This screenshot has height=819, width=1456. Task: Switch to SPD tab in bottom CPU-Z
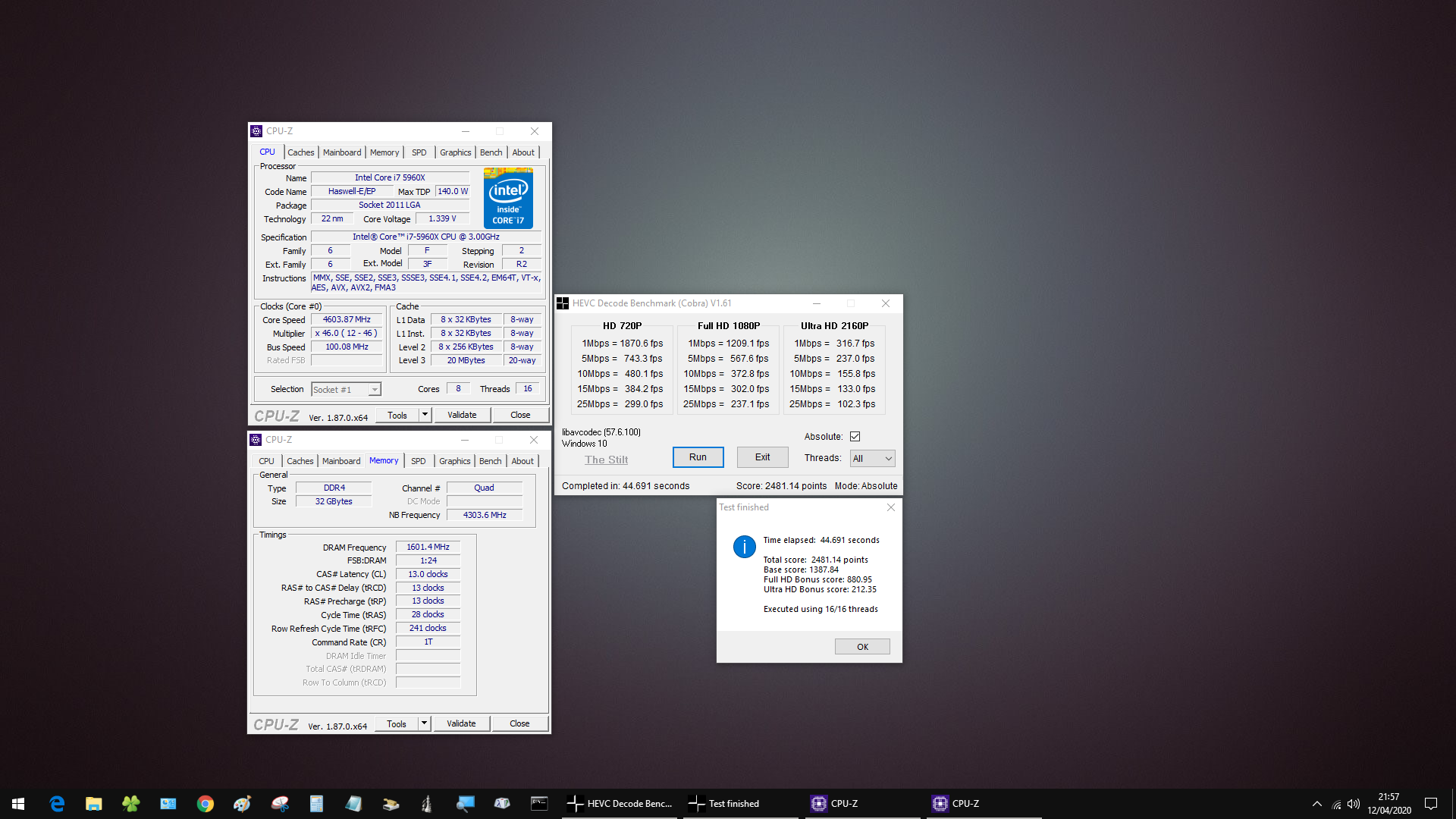(x=418, y=461)
